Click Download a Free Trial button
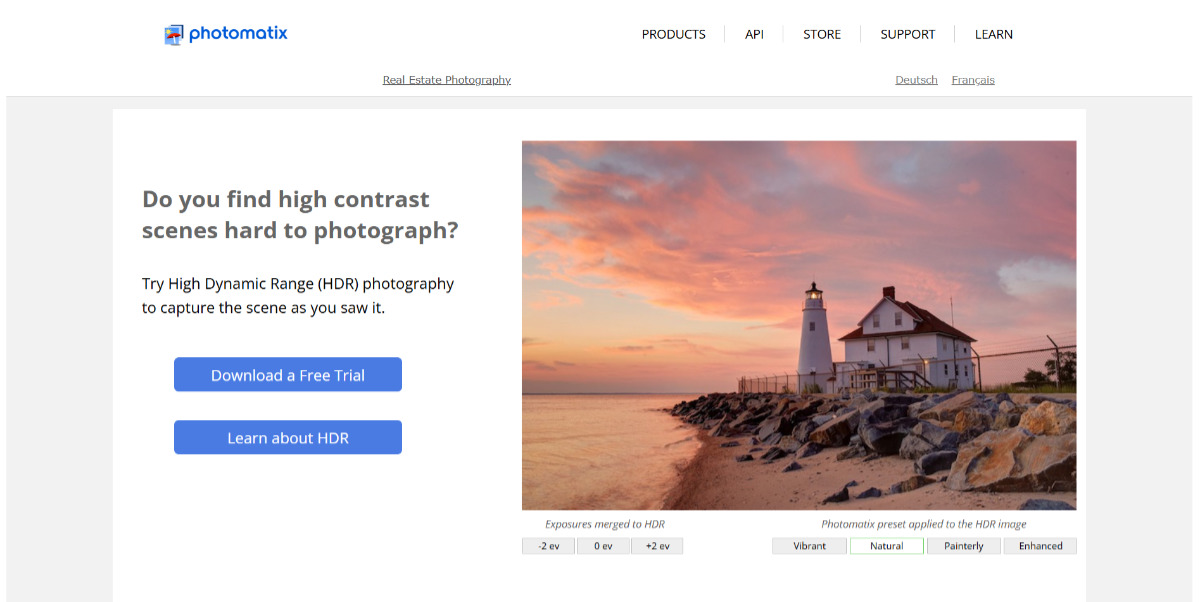1200x602 pixels. (288, 375)
